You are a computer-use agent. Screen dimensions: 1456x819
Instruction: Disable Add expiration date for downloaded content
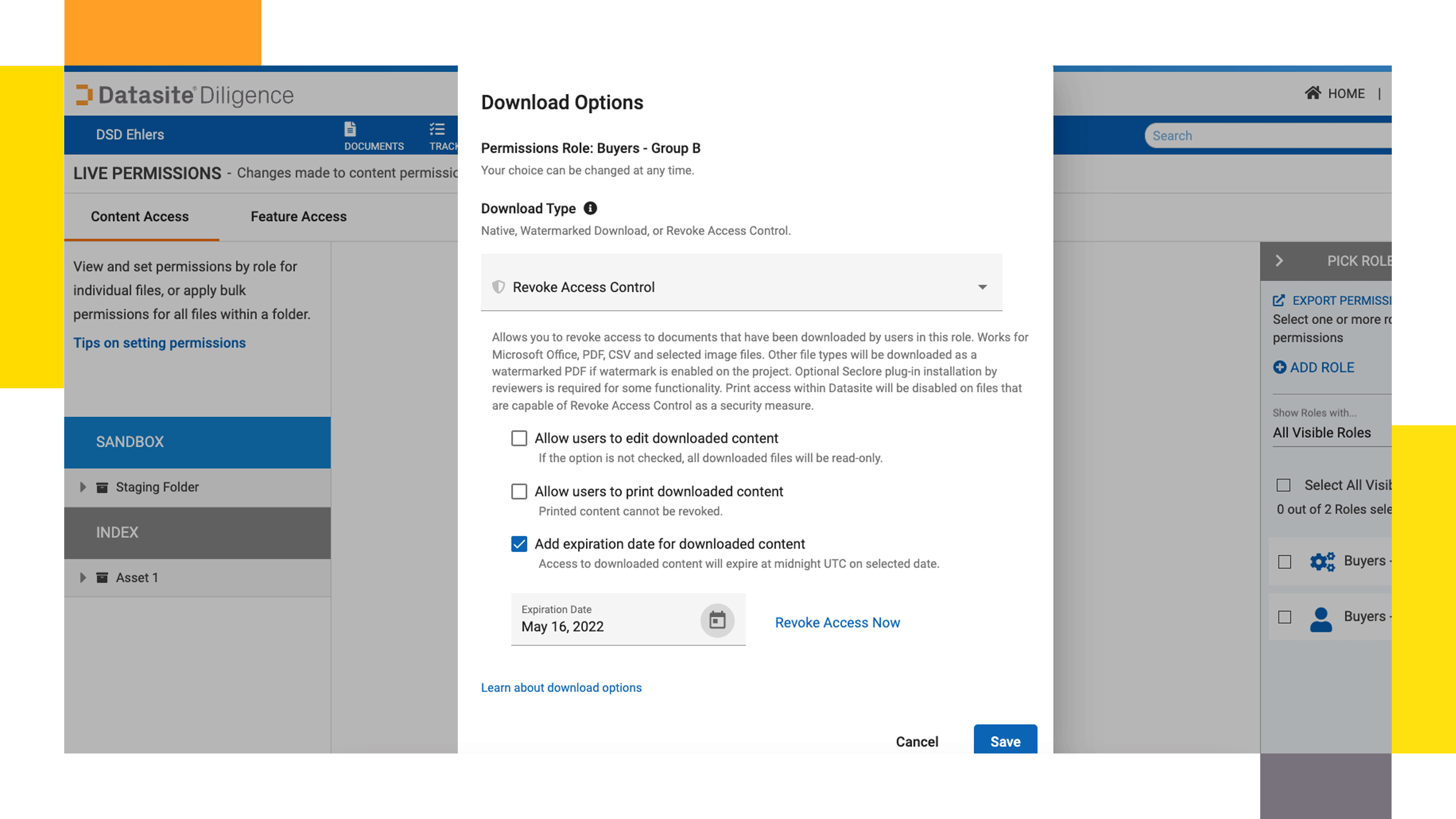[x=519, y=544]
